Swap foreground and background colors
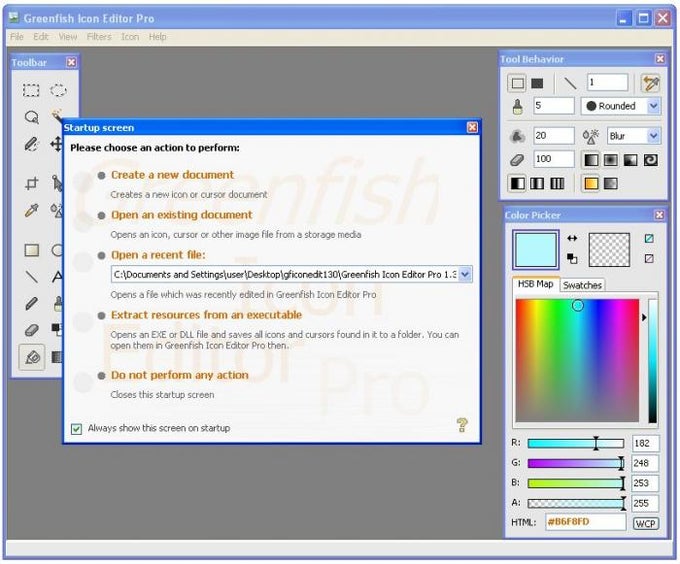Viewport: 680px width, 564px height. [572, 238]
